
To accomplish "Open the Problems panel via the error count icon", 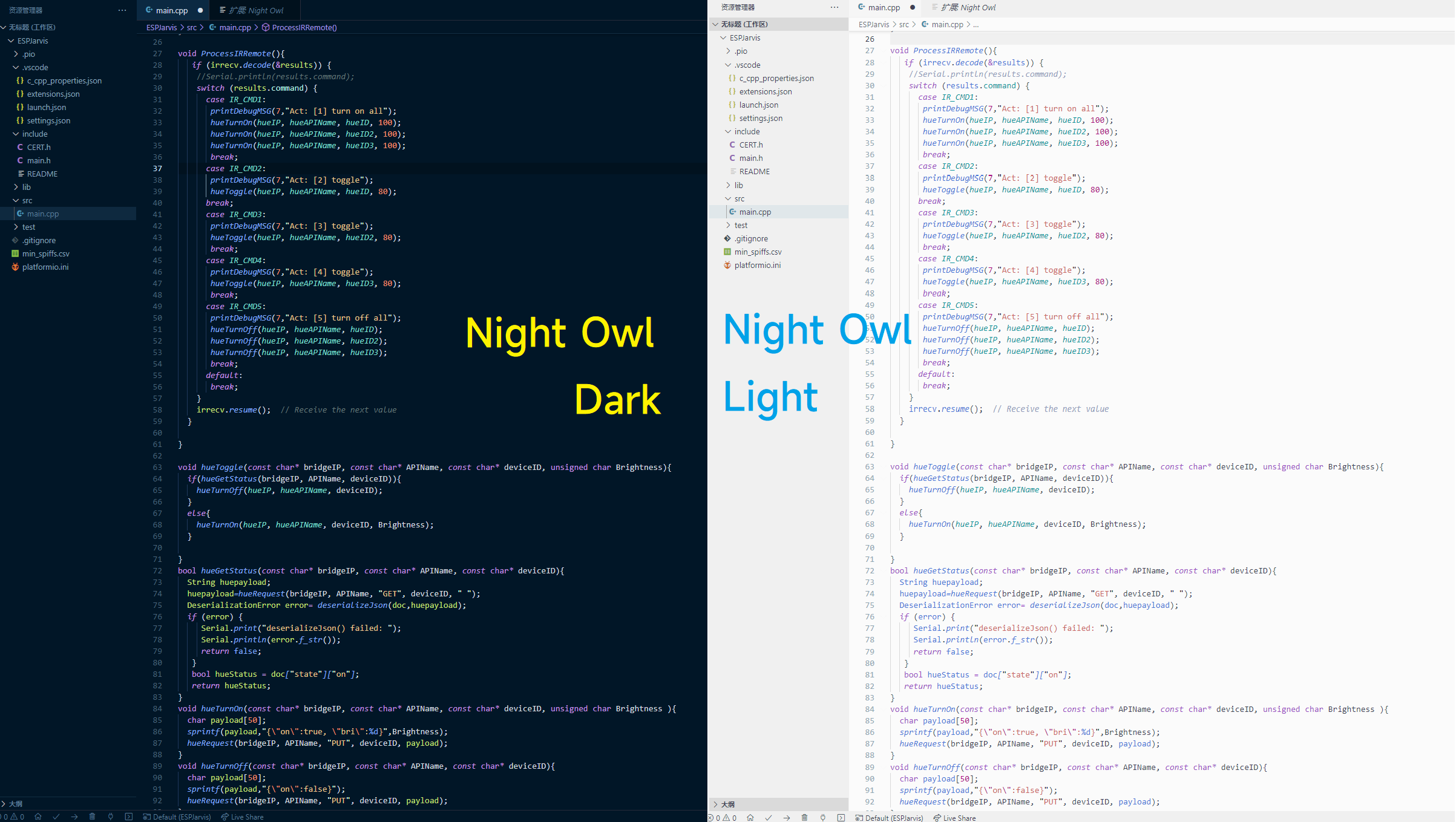I will pyautogui.click(x=5, y=817).
